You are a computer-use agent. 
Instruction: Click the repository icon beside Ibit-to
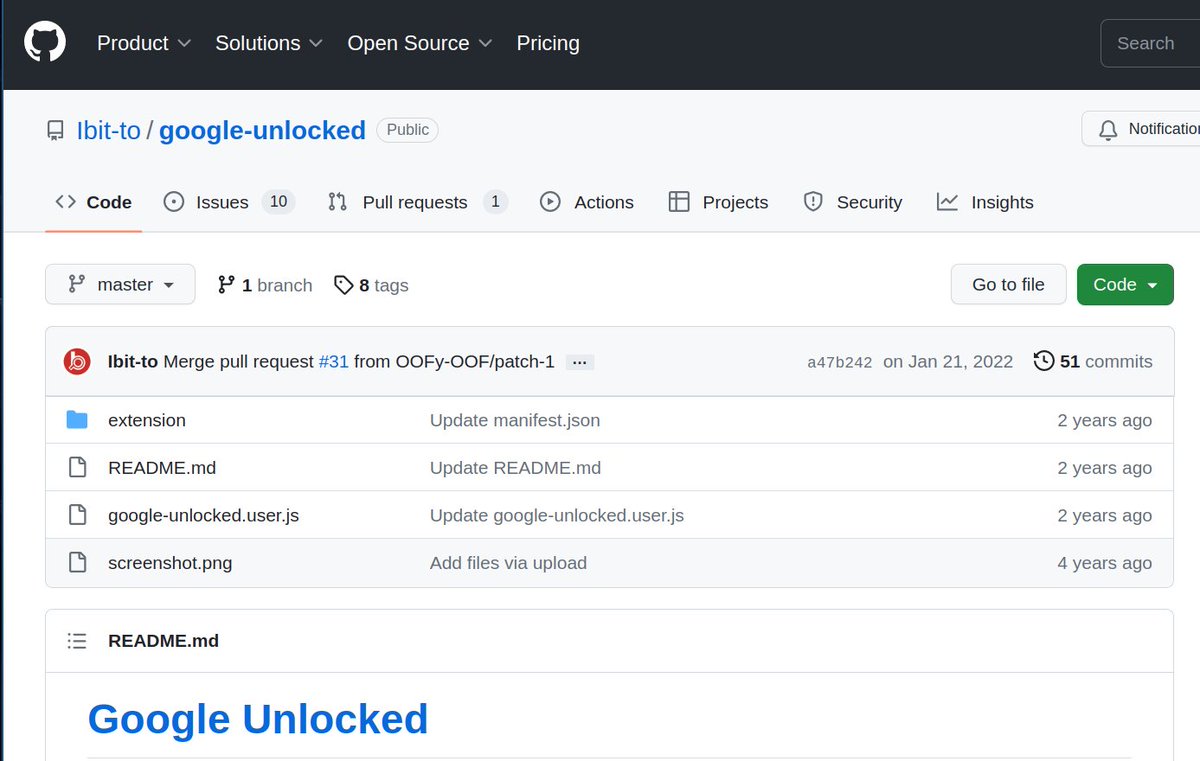[56, 130]
